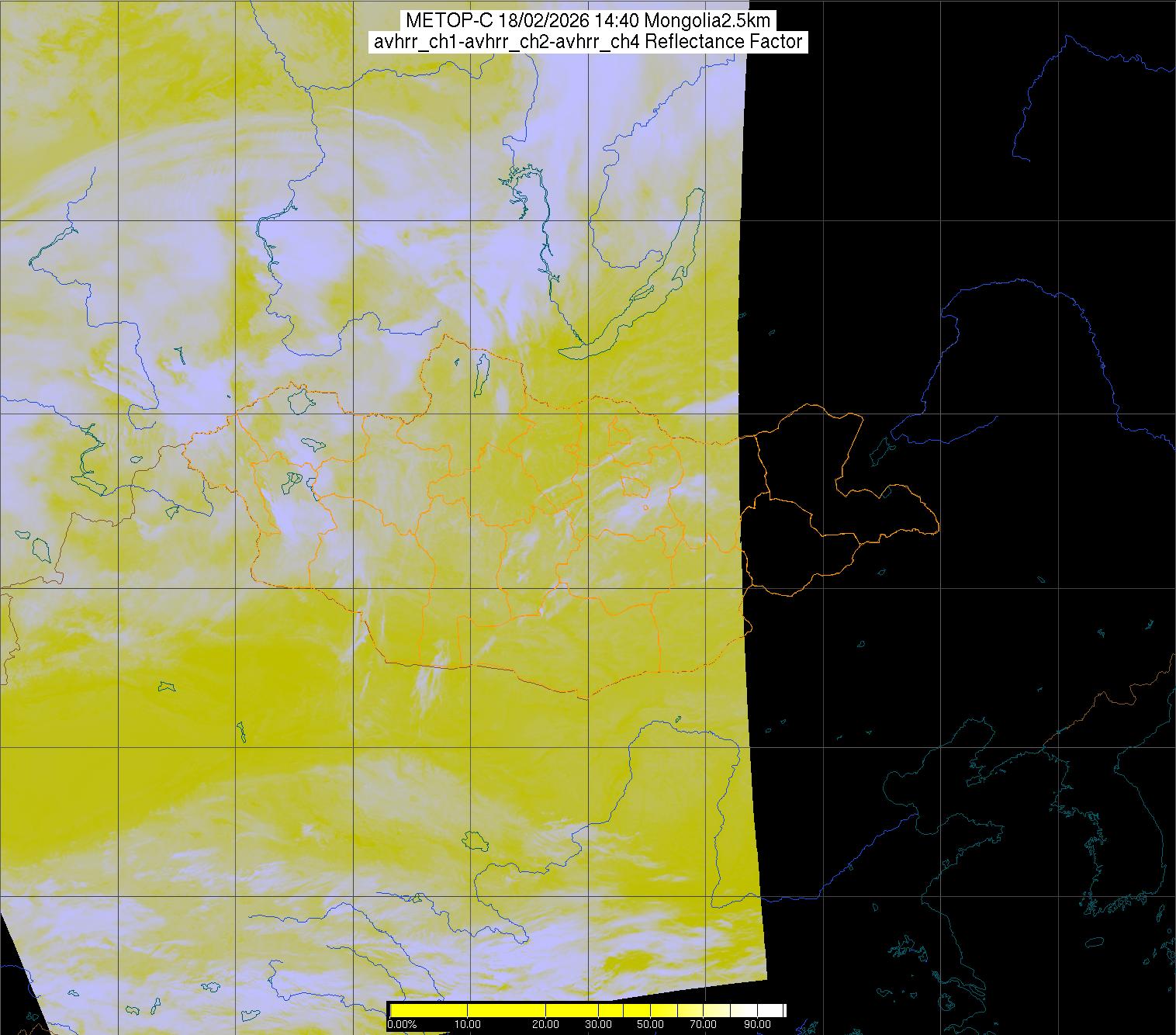Click the 10.00 label on the color scale
1176x1035 pixels.
point(468,1025)
